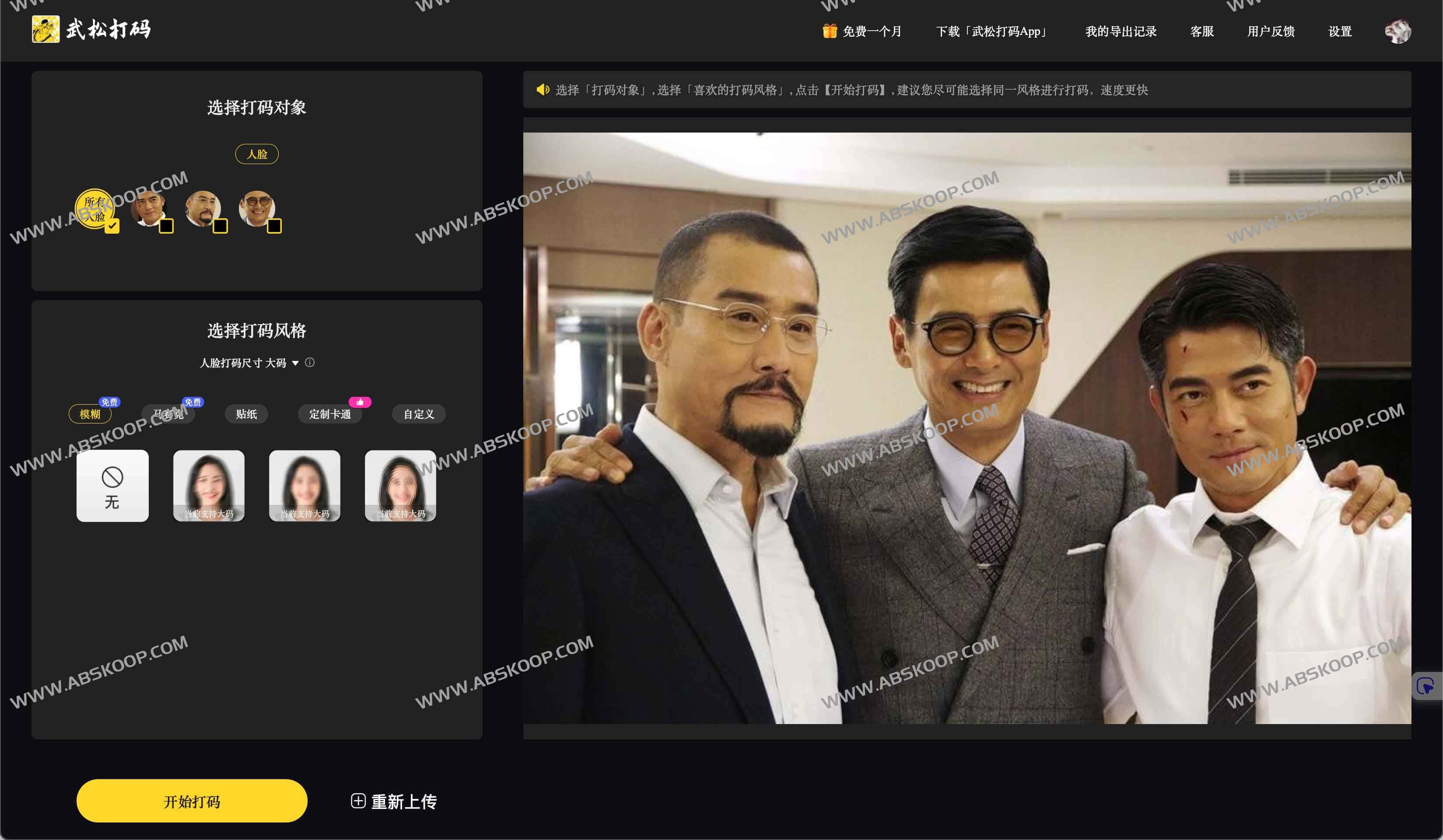Open 设置 in the top navigation
Screen dimensions: 1443x840
point(1339,31)
